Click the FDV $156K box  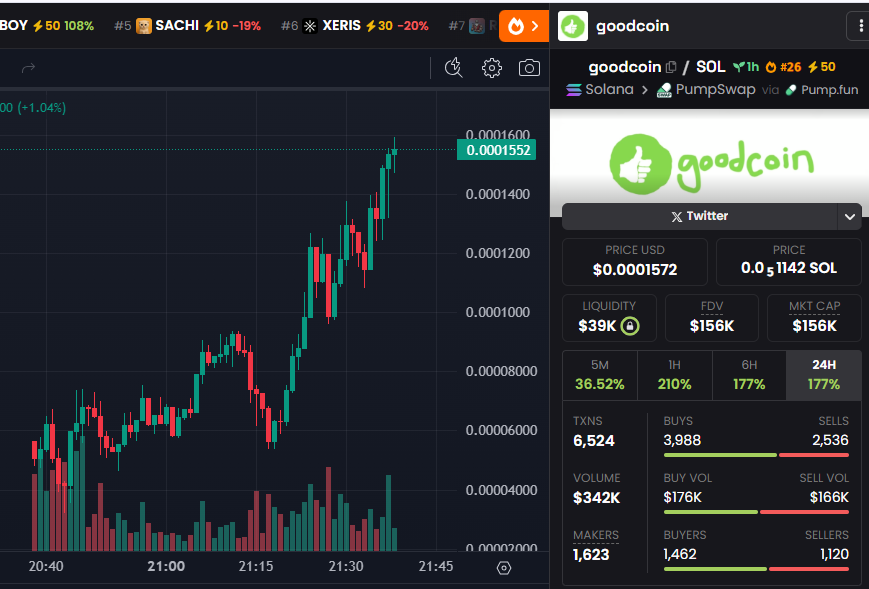pos(712,317)
